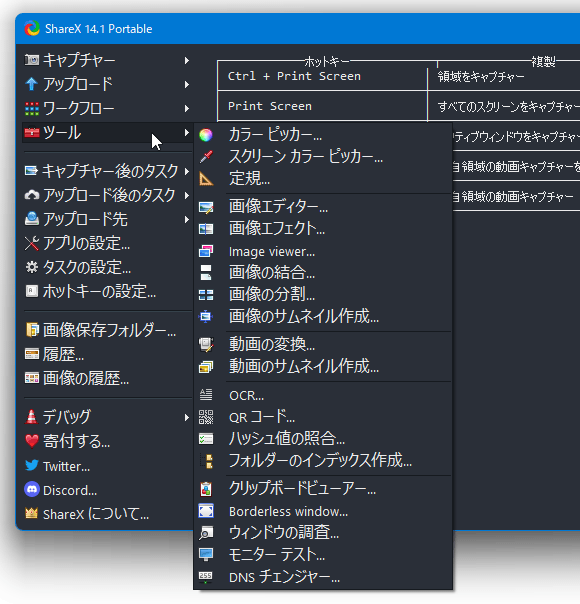This screenshot has width=580, height=604.
Task: Click the Borderless window icon
Action: [206, 511]
